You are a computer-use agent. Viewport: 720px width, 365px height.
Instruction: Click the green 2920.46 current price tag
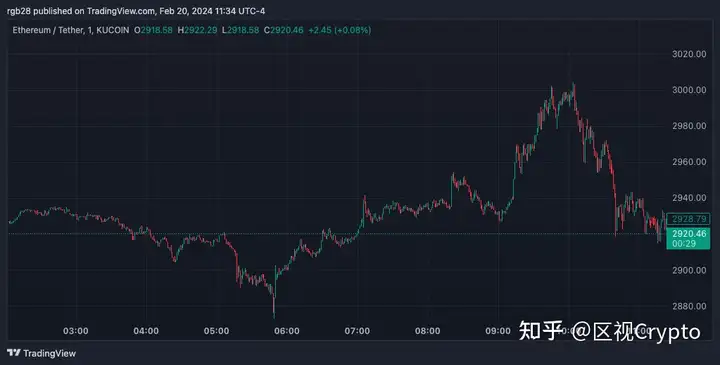[x=688, y=238]
